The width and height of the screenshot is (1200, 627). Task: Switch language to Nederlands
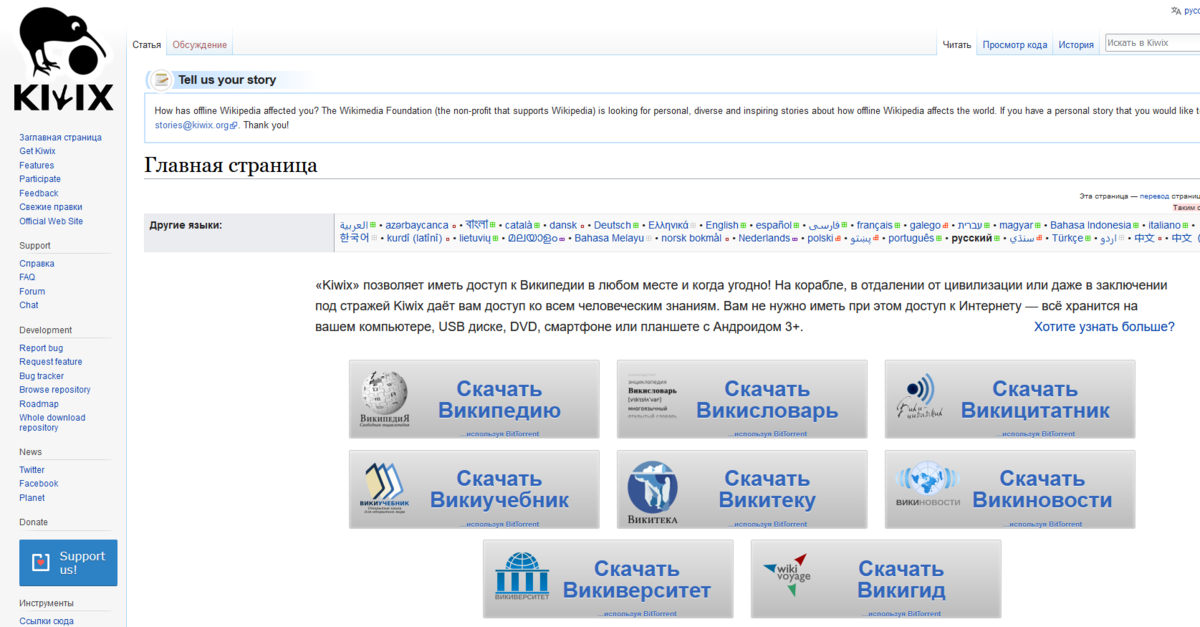pyautogui.click(x=764, y=238)
